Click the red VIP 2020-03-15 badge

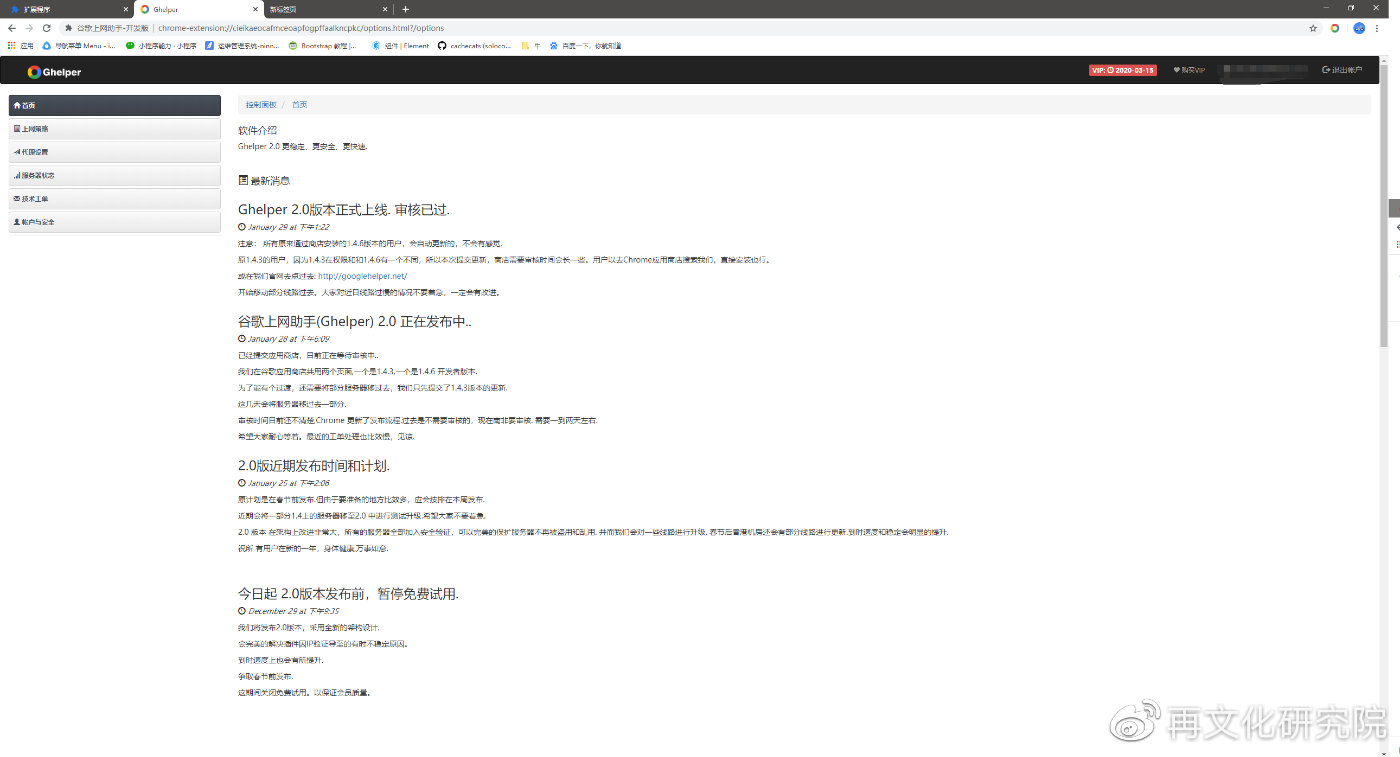(1123, 70)
